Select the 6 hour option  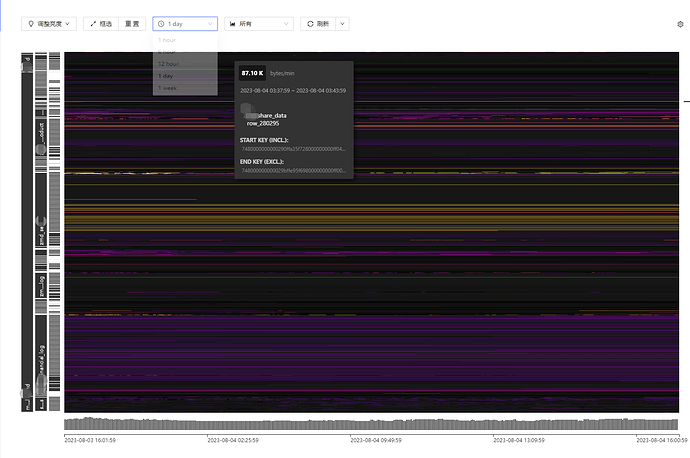click(166, 52)
